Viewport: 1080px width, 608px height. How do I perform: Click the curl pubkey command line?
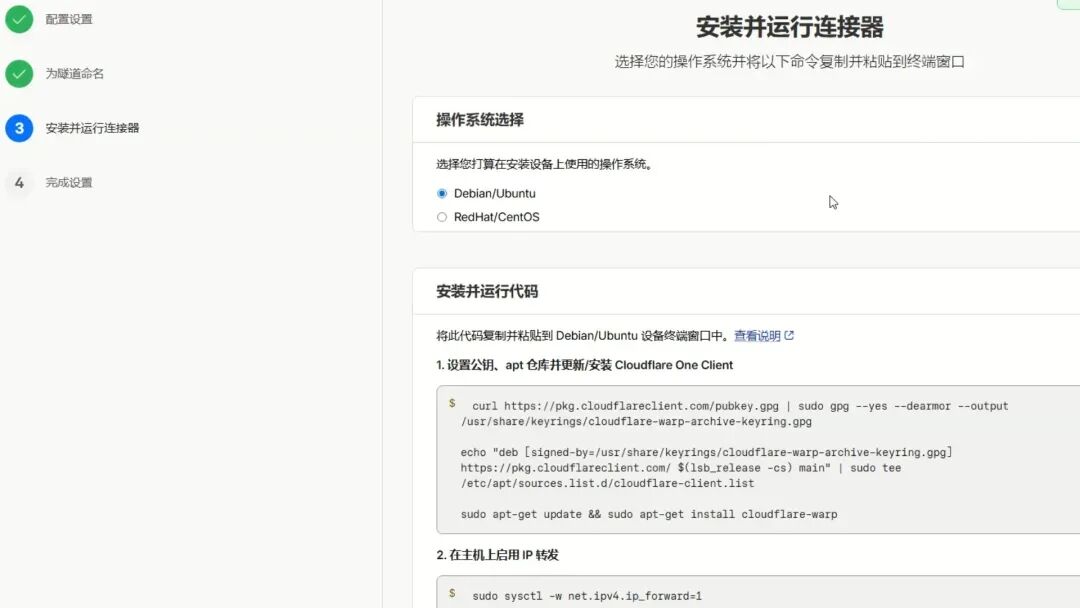740,406
